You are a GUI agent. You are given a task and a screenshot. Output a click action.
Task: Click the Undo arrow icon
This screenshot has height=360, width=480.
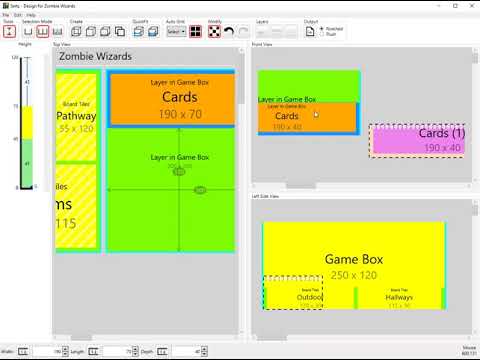229,32
